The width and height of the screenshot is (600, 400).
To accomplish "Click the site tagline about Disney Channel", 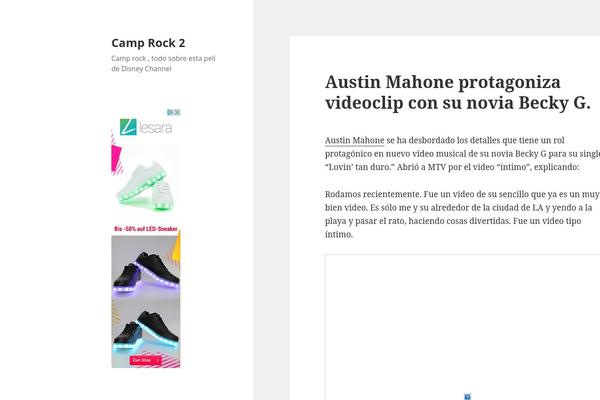I will pos(163,64).
